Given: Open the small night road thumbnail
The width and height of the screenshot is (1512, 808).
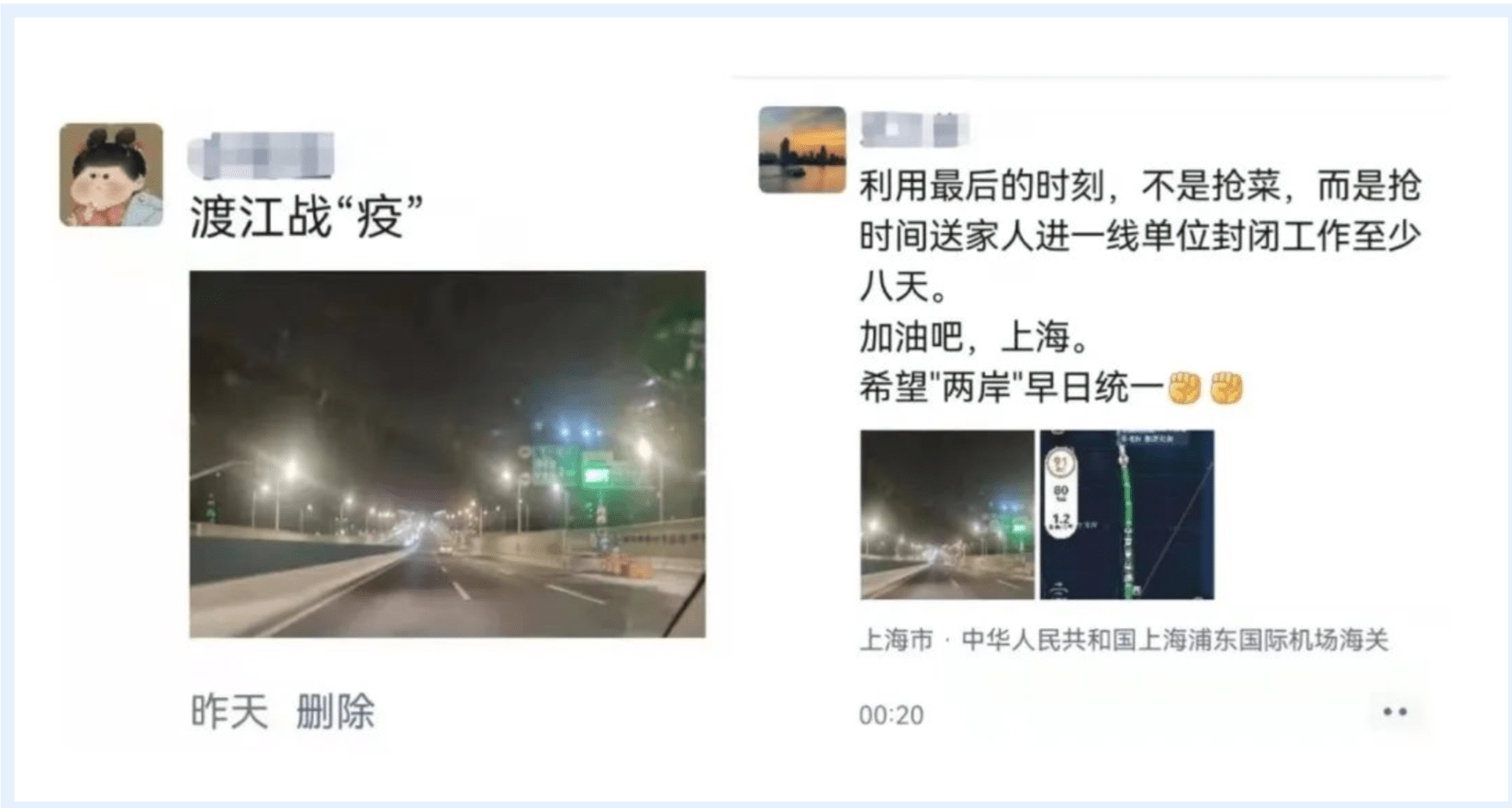Looking at the screenshot, I should point(946,514).
